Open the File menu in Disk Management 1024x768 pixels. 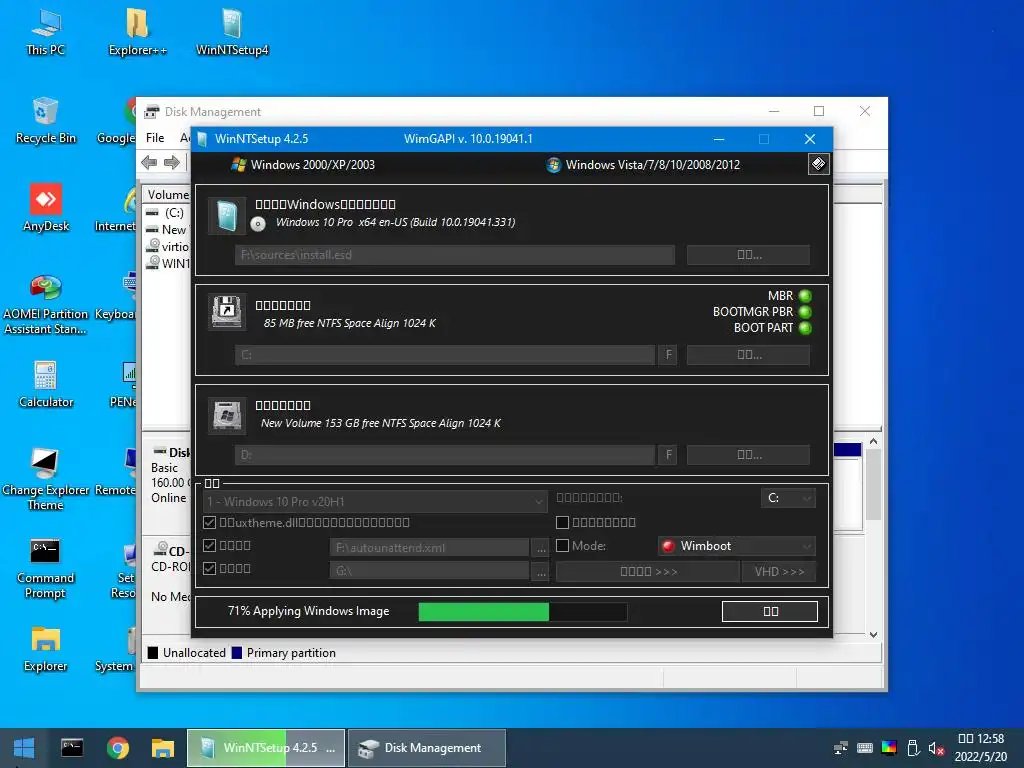[155, 138]
